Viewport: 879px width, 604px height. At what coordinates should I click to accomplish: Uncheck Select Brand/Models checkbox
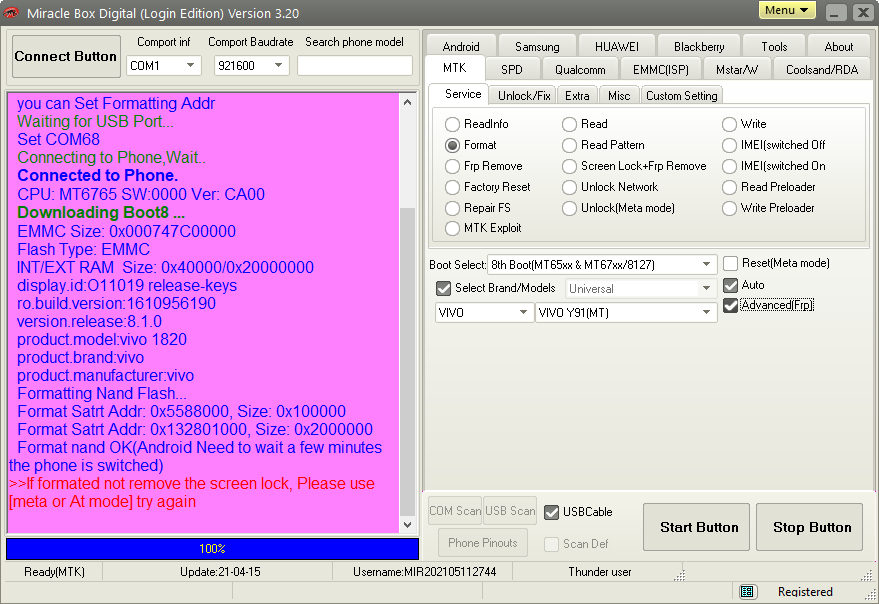(443, 288)
